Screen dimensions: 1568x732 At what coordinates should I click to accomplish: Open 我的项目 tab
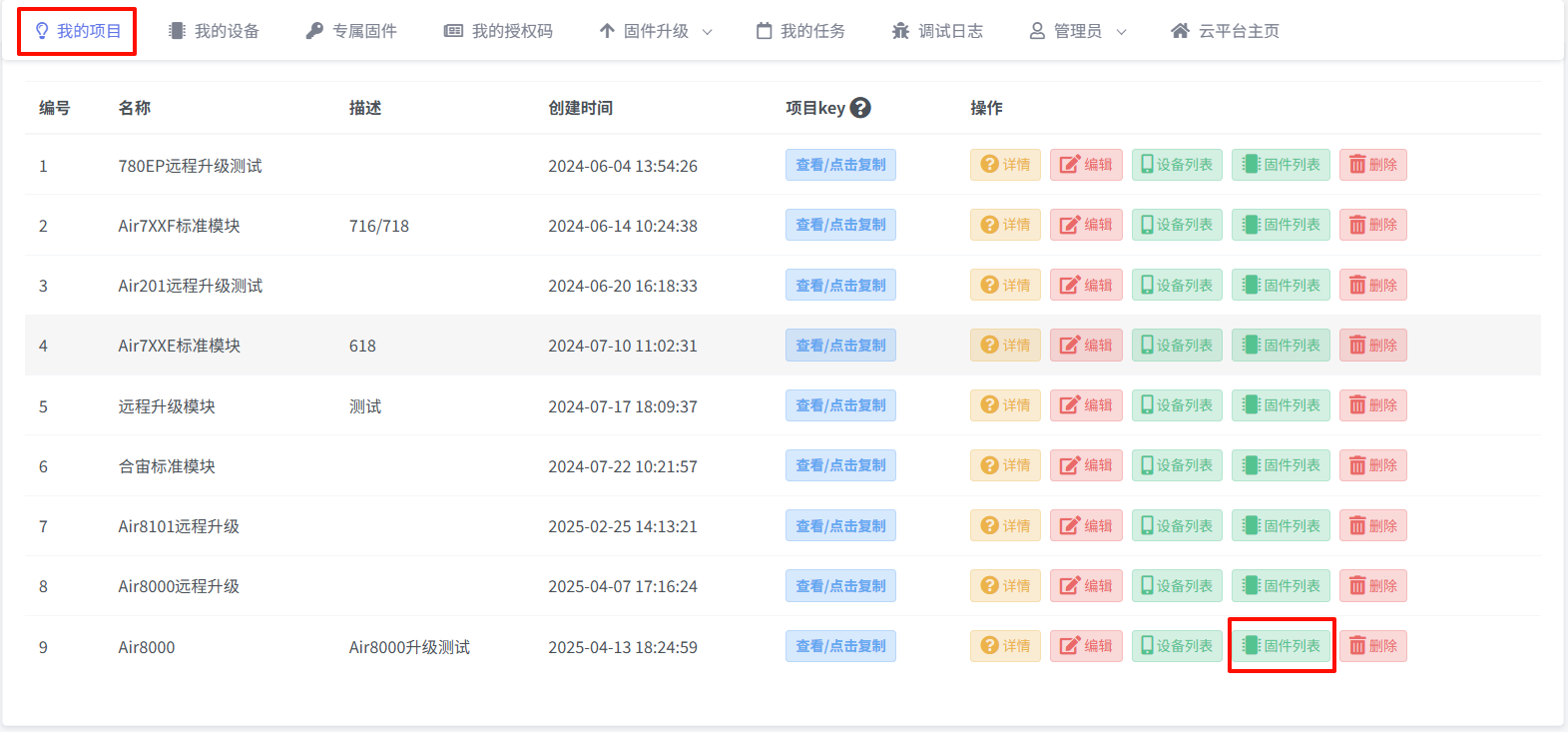78,31
